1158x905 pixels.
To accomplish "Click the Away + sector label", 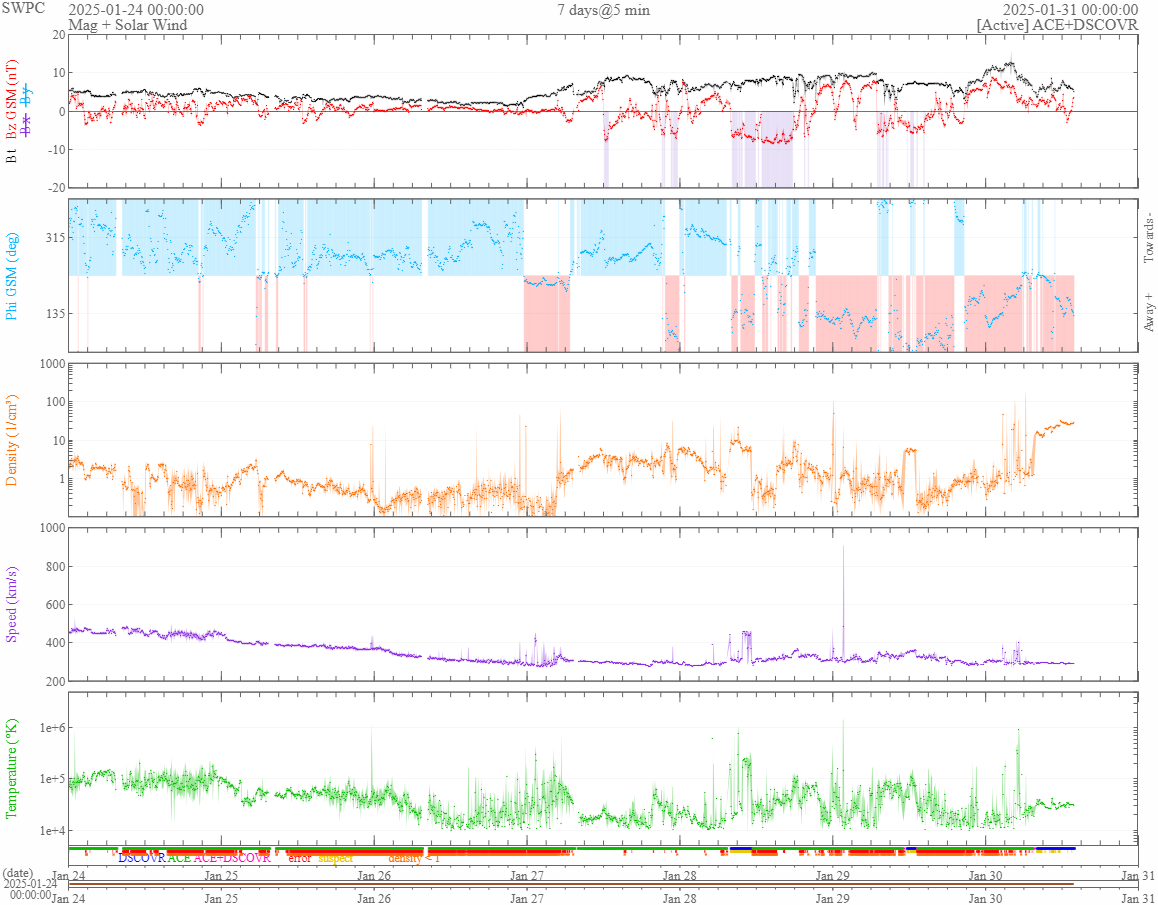I will (x=1148, y=311).
